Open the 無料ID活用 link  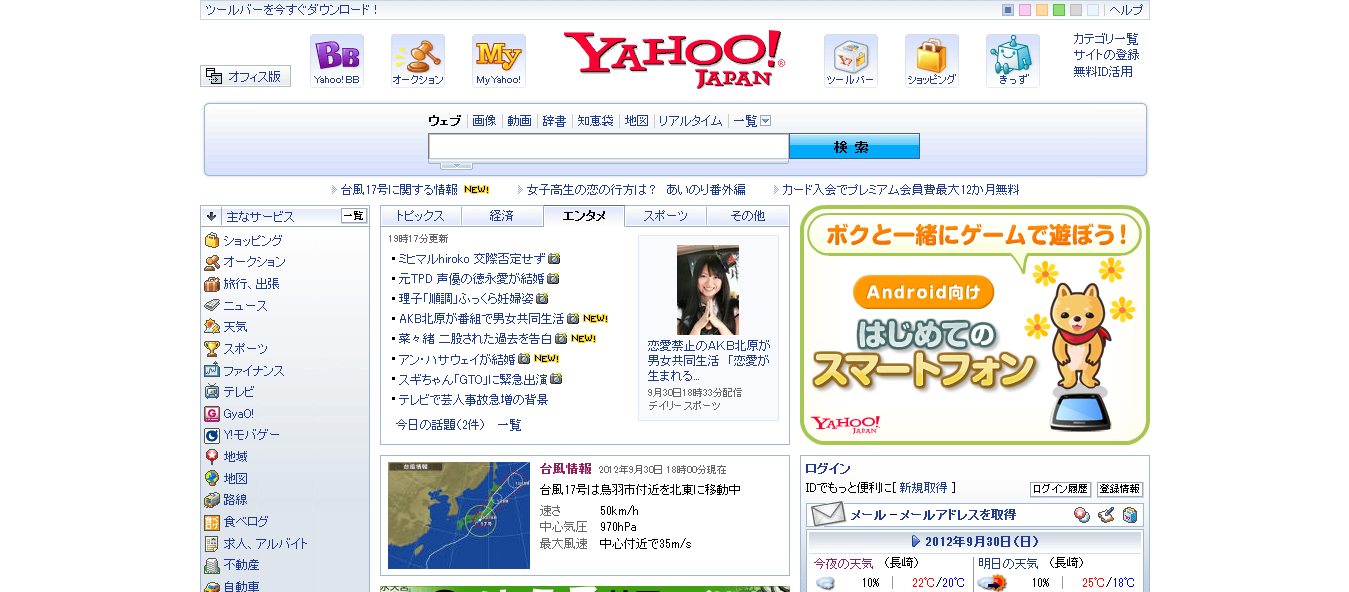coord(1103,72)
